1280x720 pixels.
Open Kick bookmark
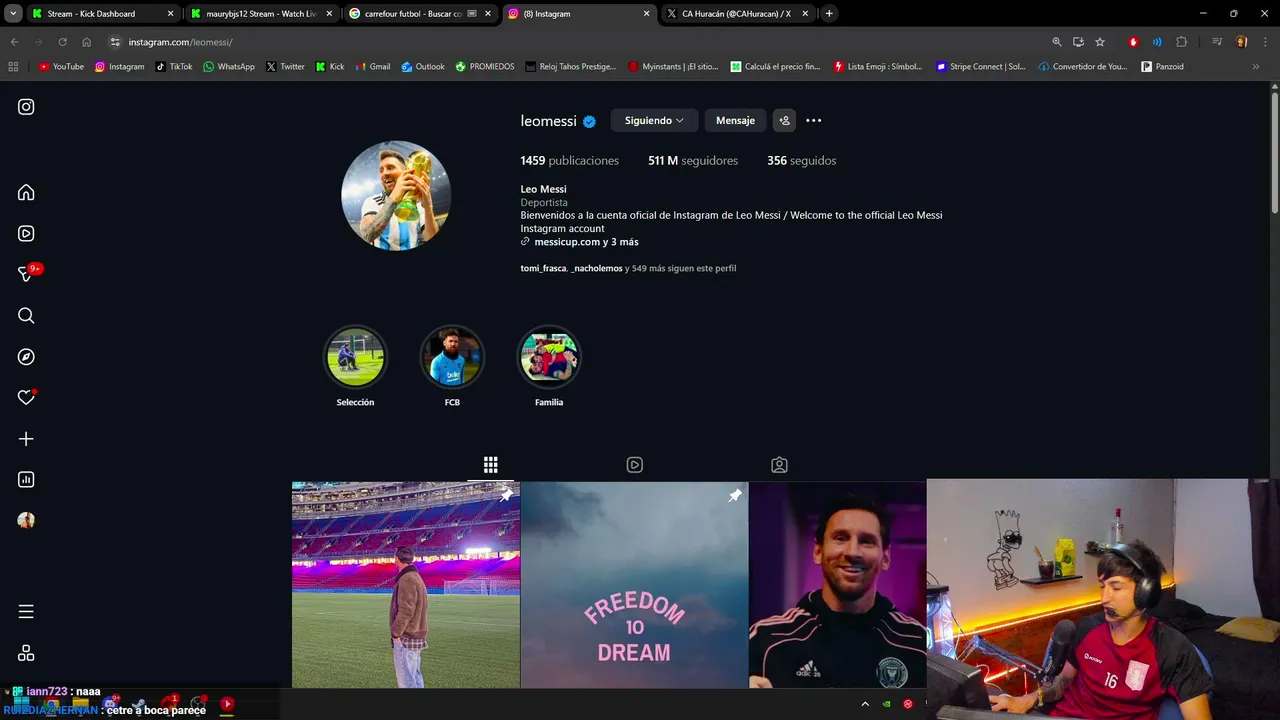click(330, 67)
